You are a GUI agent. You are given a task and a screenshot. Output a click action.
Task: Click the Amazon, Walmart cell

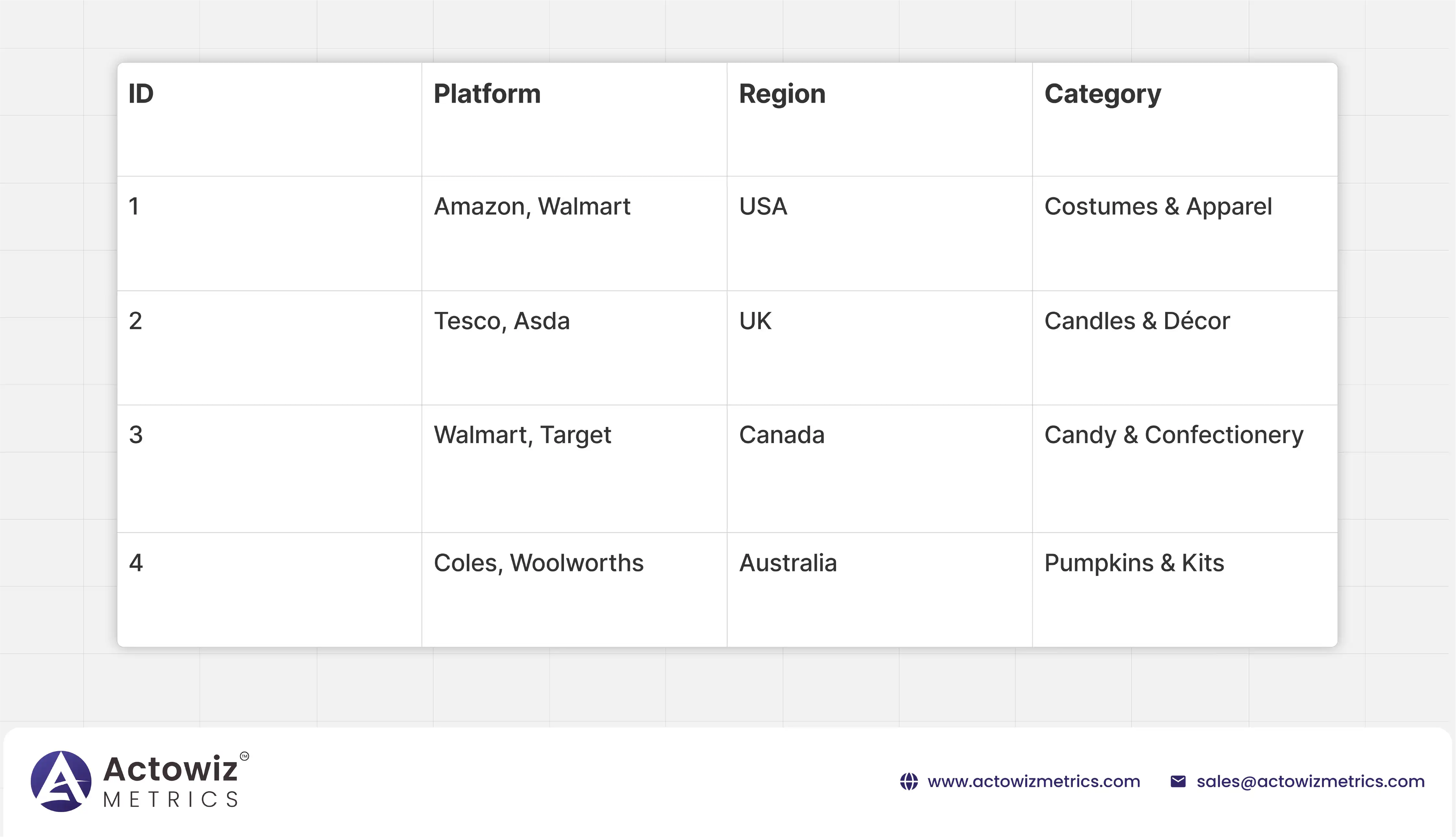[532, 206]
